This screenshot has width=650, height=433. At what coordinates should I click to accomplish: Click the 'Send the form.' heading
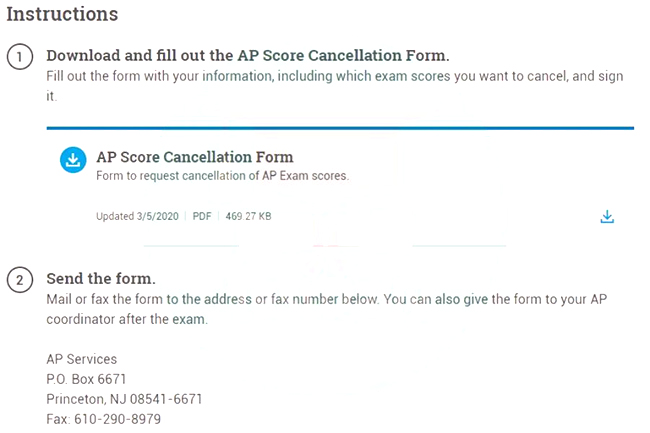pos(101,277)
